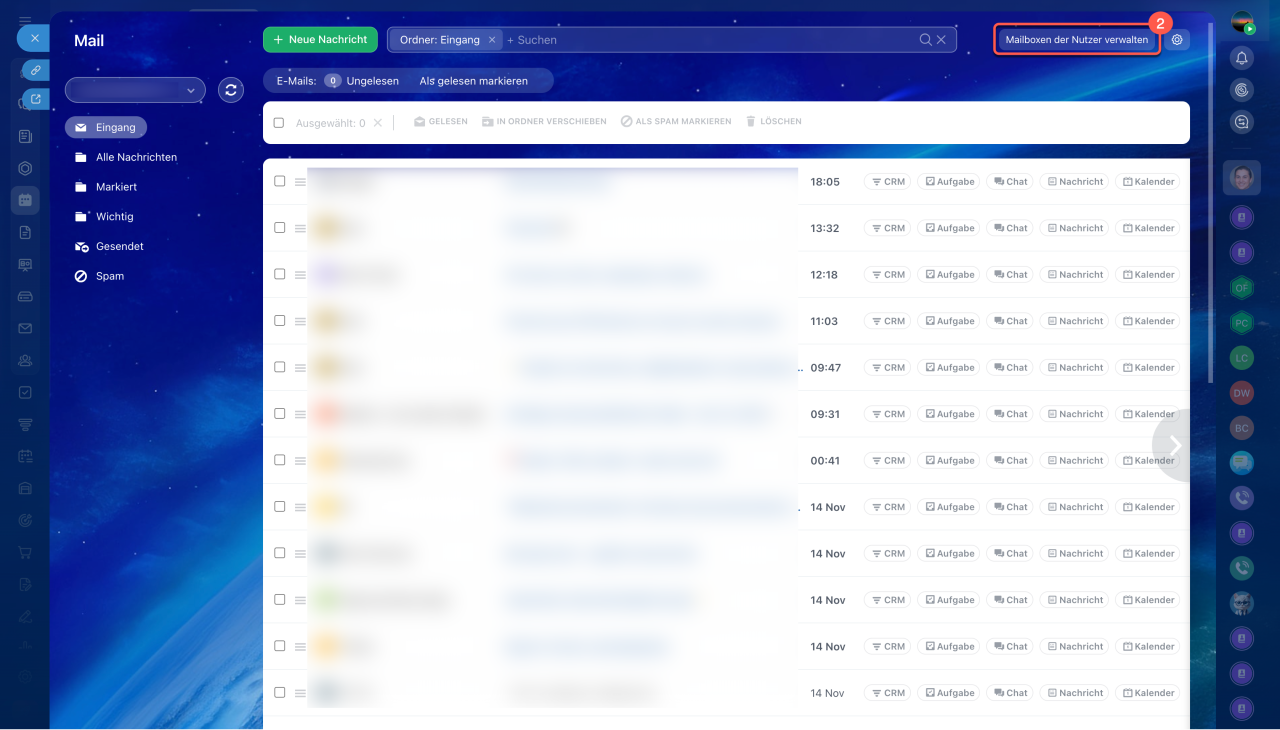Screen dimensions: 1280x730
Task: Reset the 'Ausgewählt: 0' selection
Action: click(377, 123)
